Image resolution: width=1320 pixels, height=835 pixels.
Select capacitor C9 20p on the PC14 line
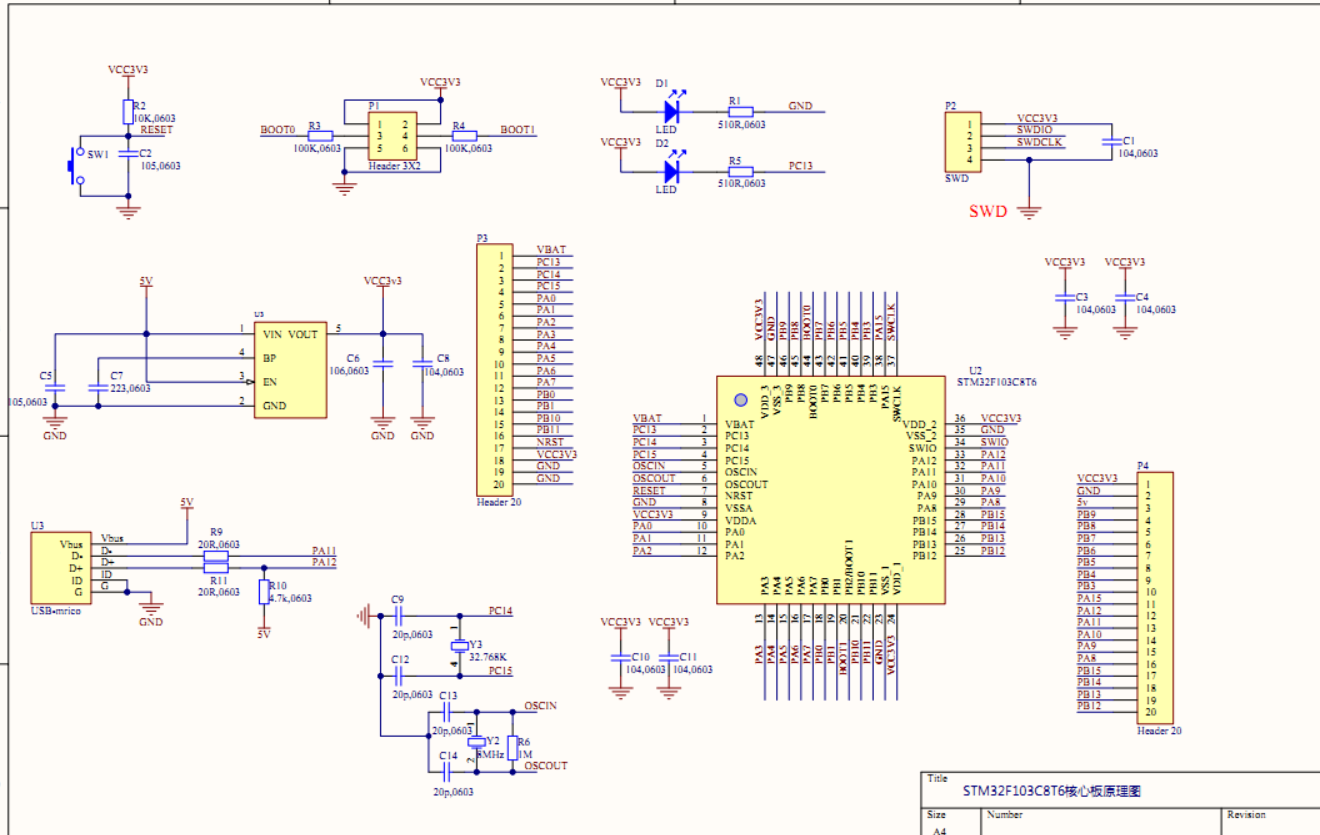397,615
